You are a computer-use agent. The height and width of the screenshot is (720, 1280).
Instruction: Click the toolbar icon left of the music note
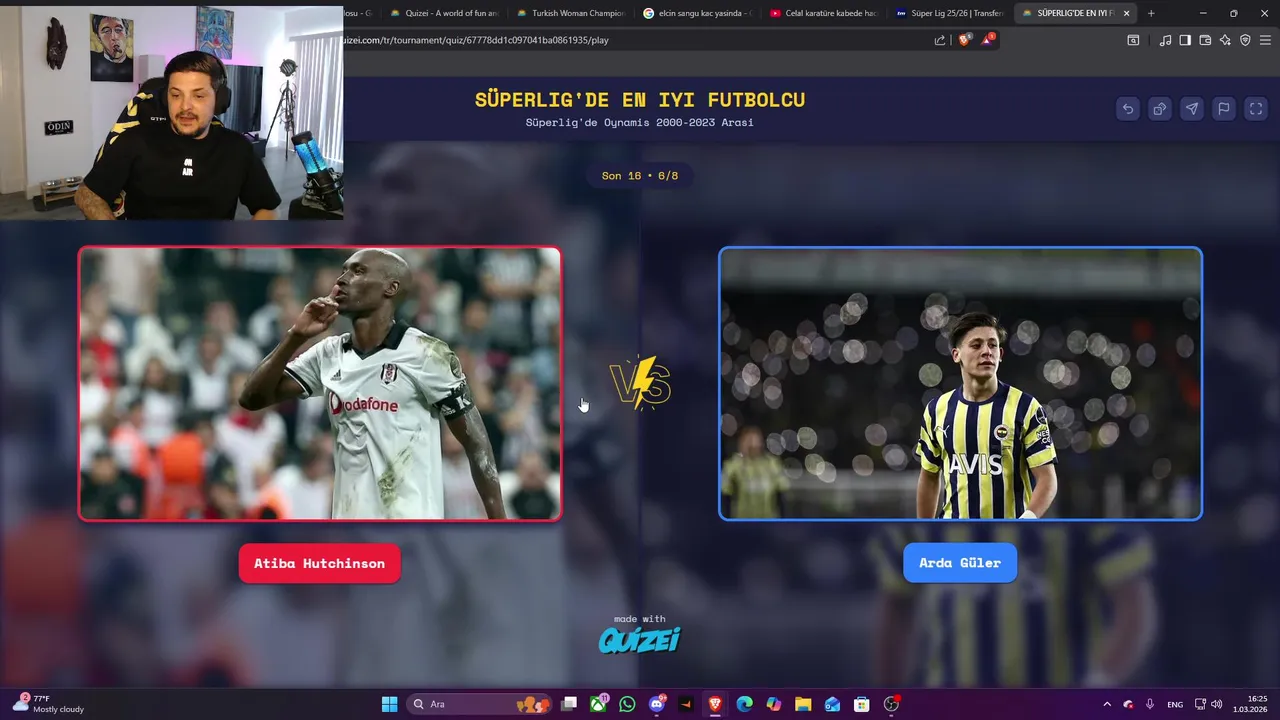point(1133,40)
